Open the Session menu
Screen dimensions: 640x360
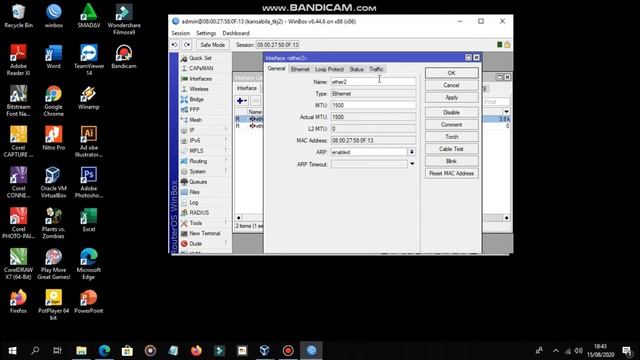coord(180,33)
